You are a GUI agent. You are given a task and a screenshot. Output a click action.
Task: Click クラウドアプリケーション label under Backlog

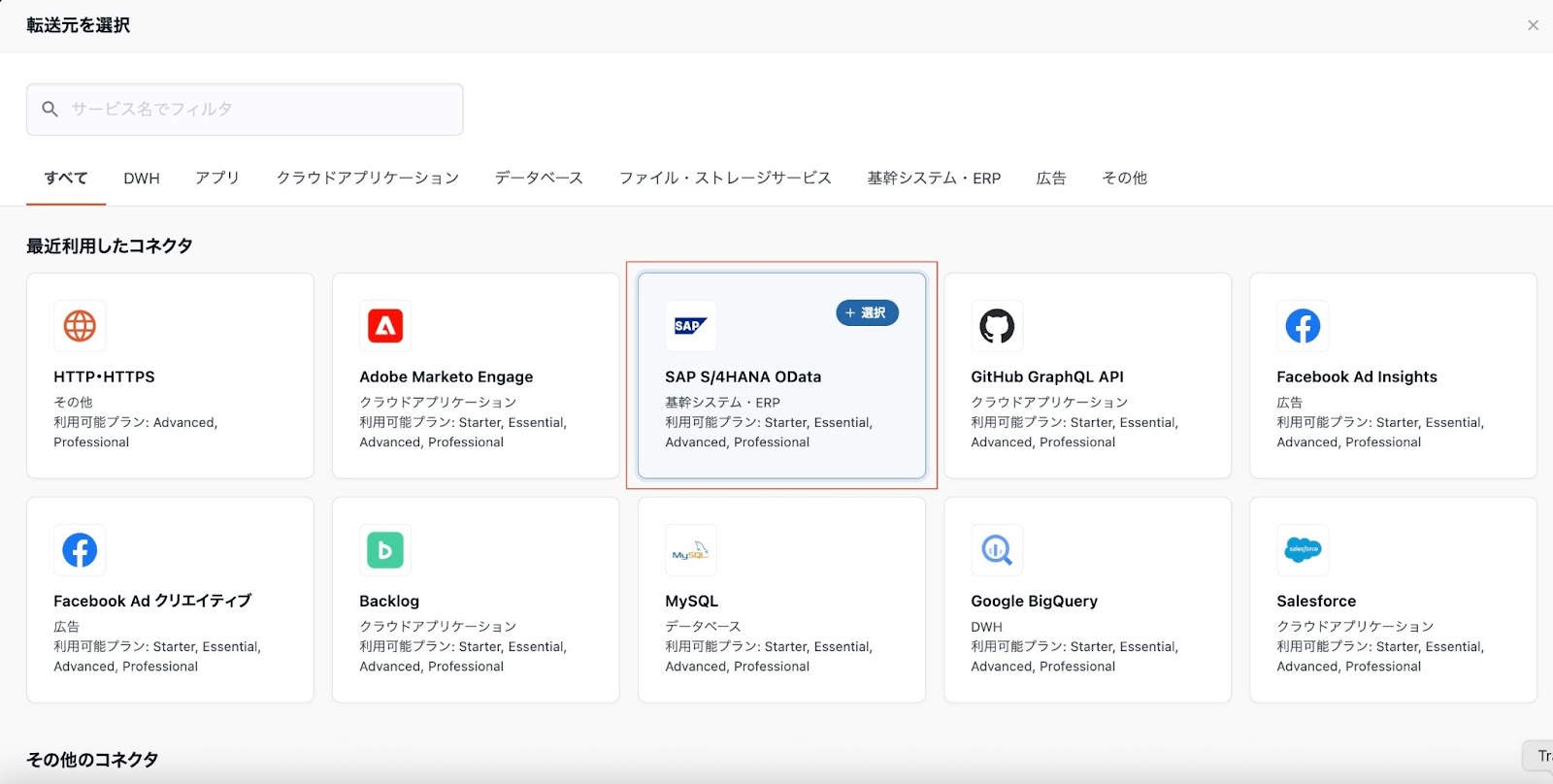[x=438, y=627]
